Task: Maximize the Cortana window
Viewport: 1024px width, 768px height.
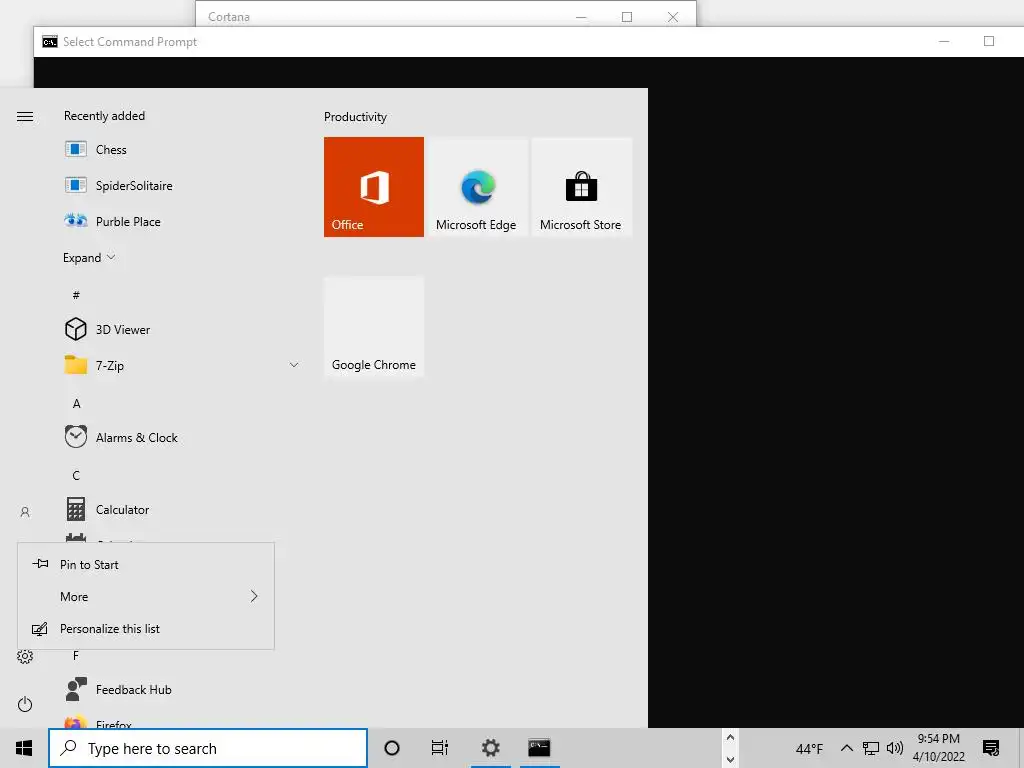Action: click(627, 17)
